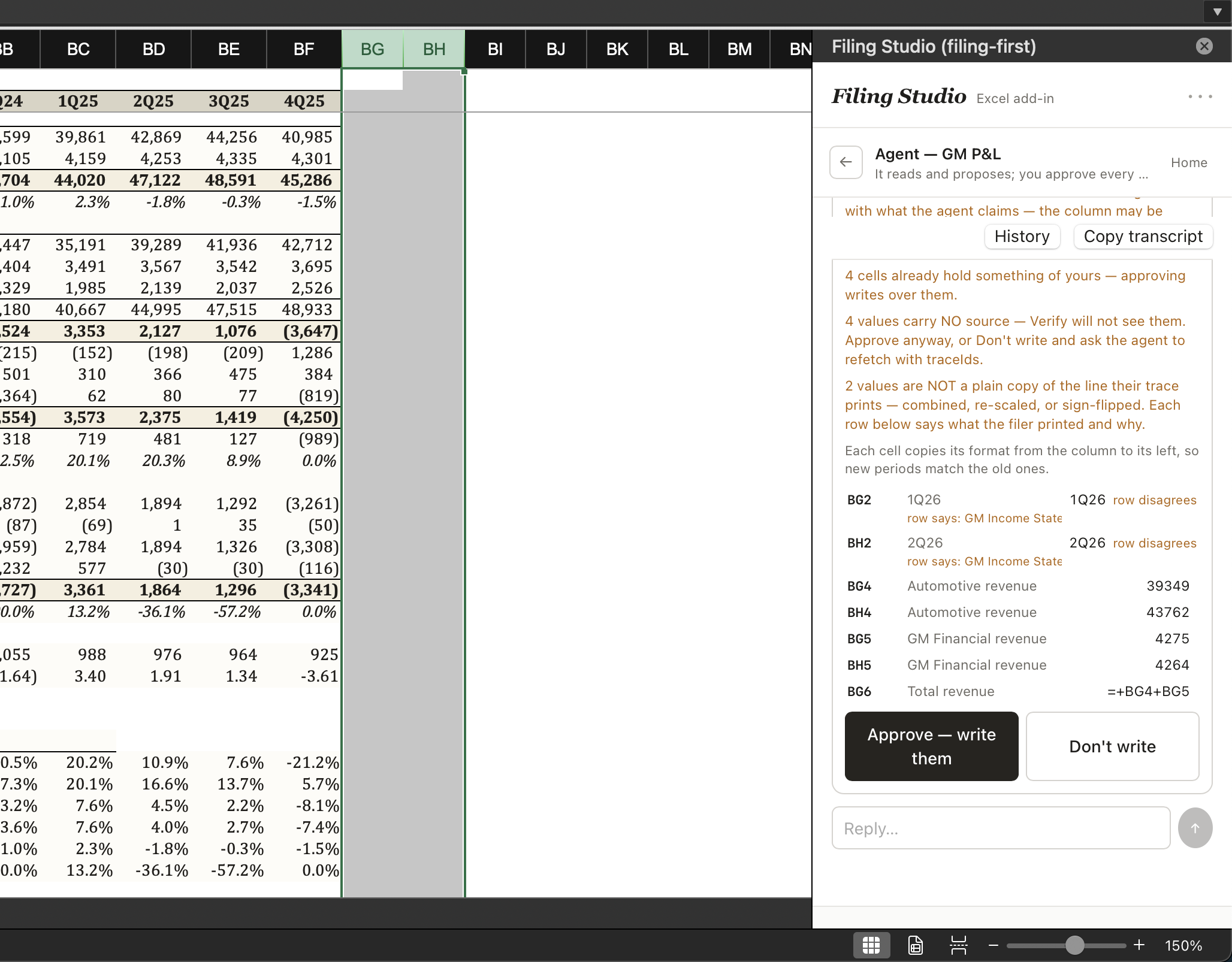Select column BF header
1232x962 pixels.
click(304, 49)
